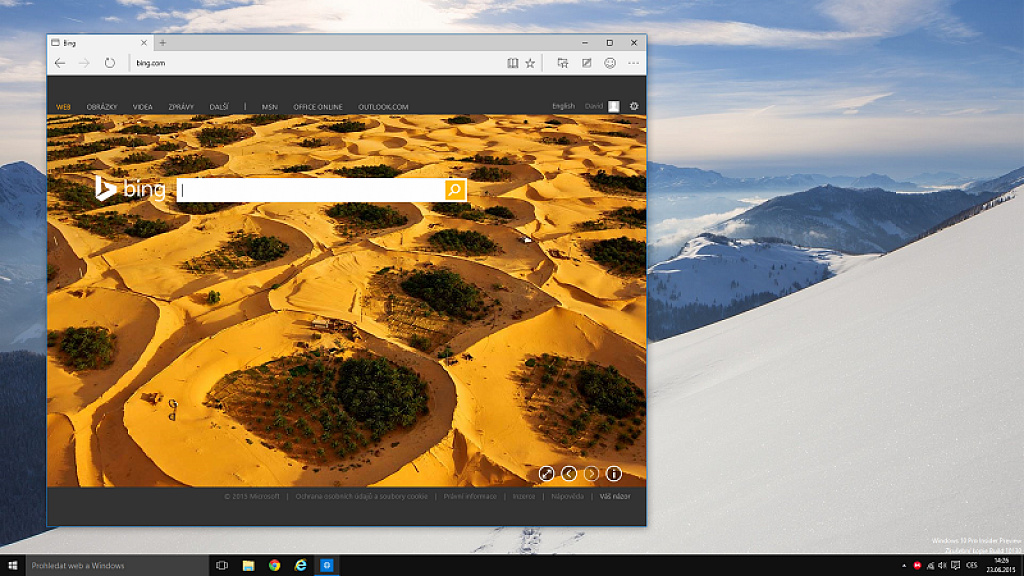Show next Bing background image
1024x576 pixels.
click(591, 474)
